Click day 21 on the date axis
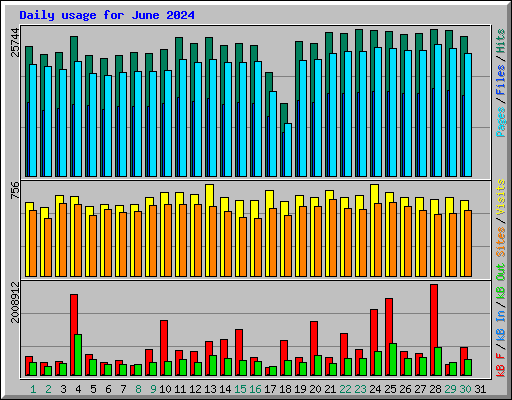This screenshot has height=400, width=512. (330, 389)
